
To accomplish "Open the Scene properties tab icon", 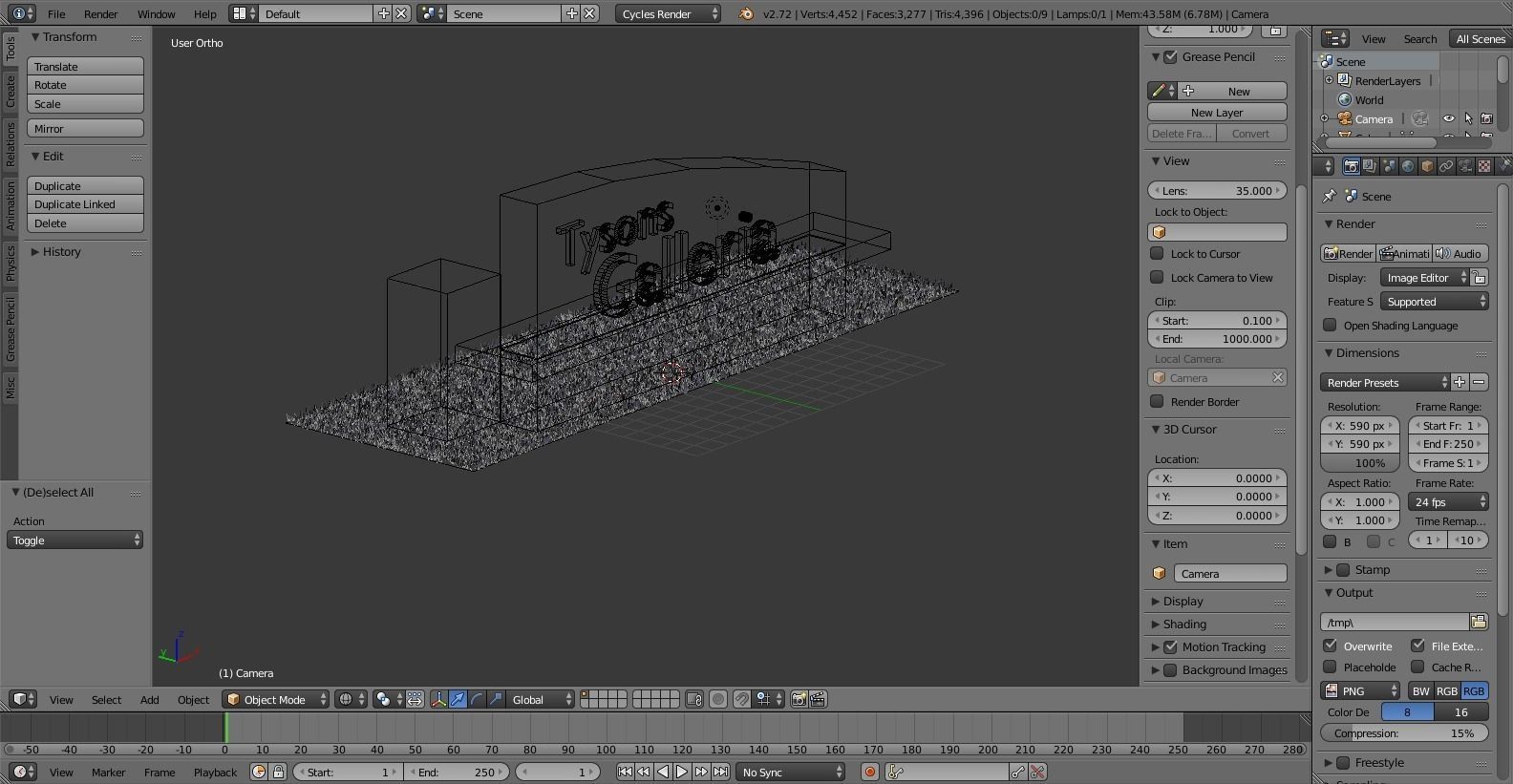I will (x=1389, y=166).
